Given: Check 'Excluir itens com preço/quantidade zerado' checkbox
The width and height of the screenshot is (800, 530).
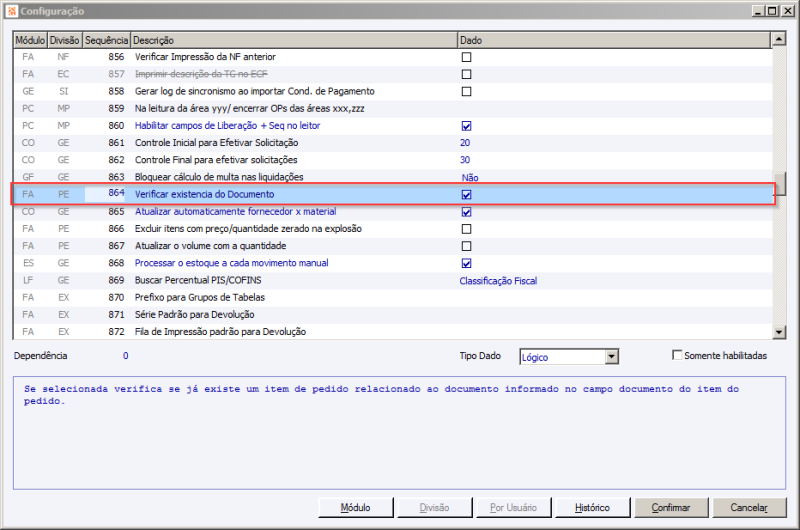Looking at the screenshot, I should [x=466, y=229].
